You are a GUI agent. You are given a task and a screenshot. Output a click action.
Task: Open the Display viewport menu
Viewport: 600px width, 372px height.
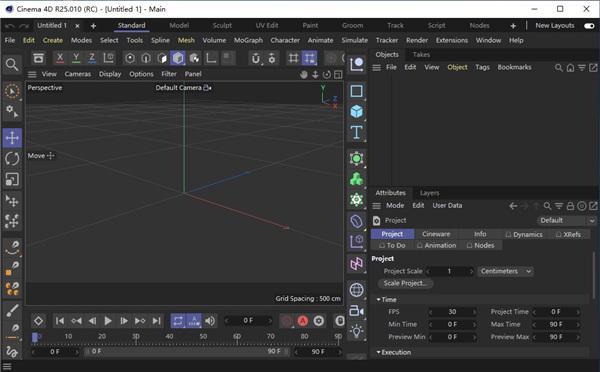click(x=110, y=74)
